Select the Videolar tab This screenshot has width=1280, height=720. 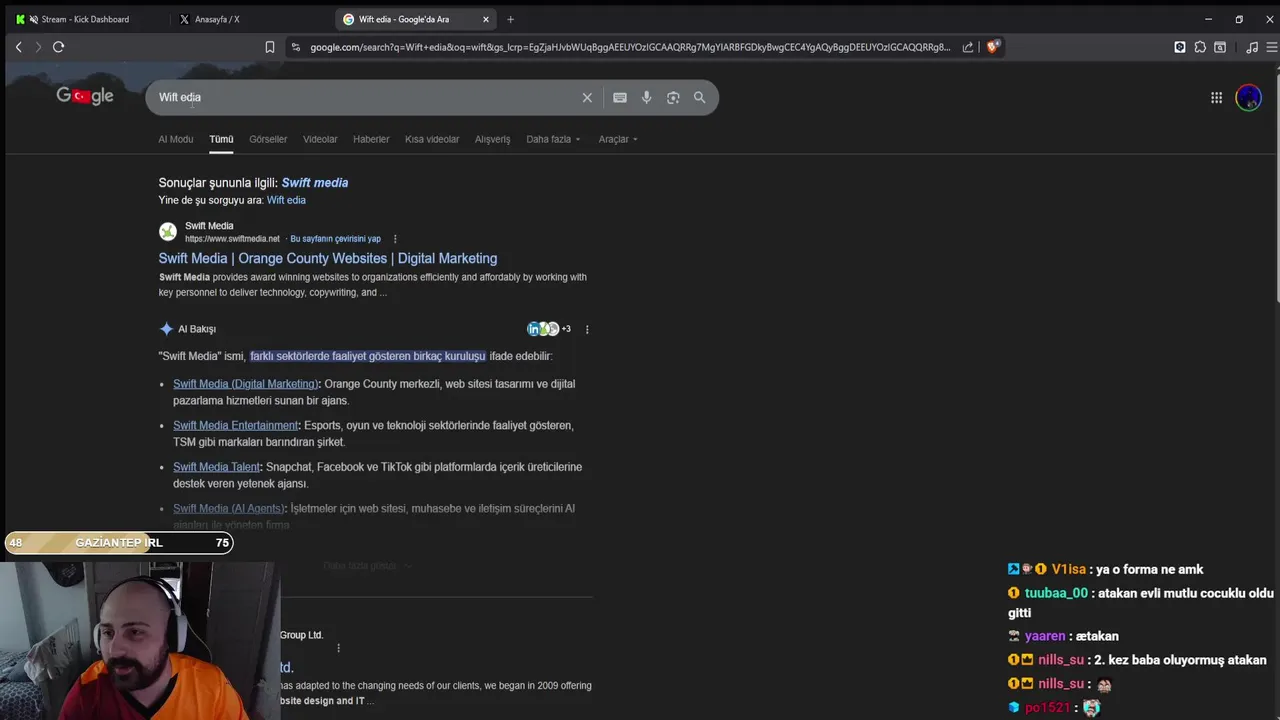click(x=320, y=139)
